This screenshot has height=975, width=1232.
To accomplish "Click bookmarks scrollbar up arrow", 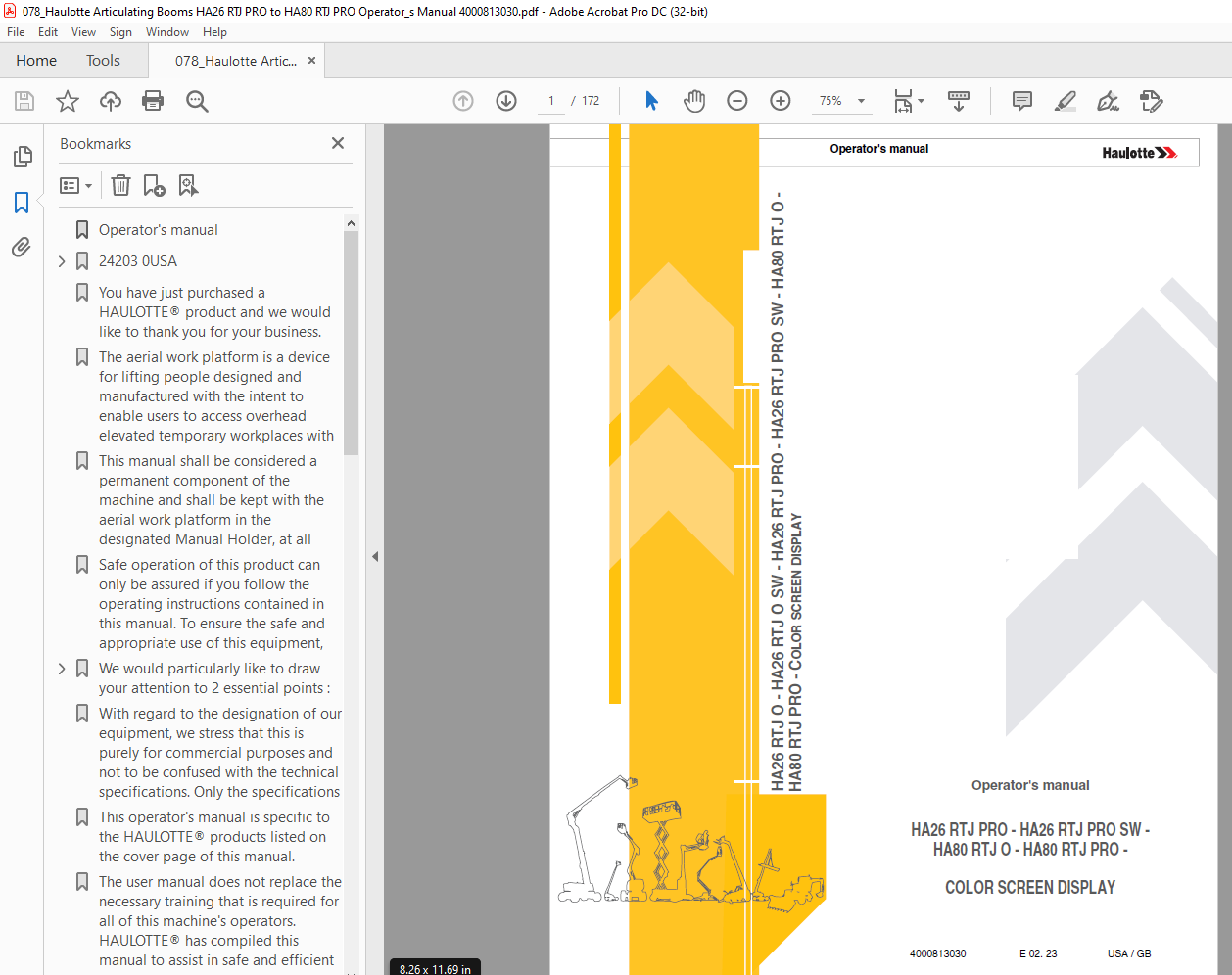I will [x=352, y=223].
